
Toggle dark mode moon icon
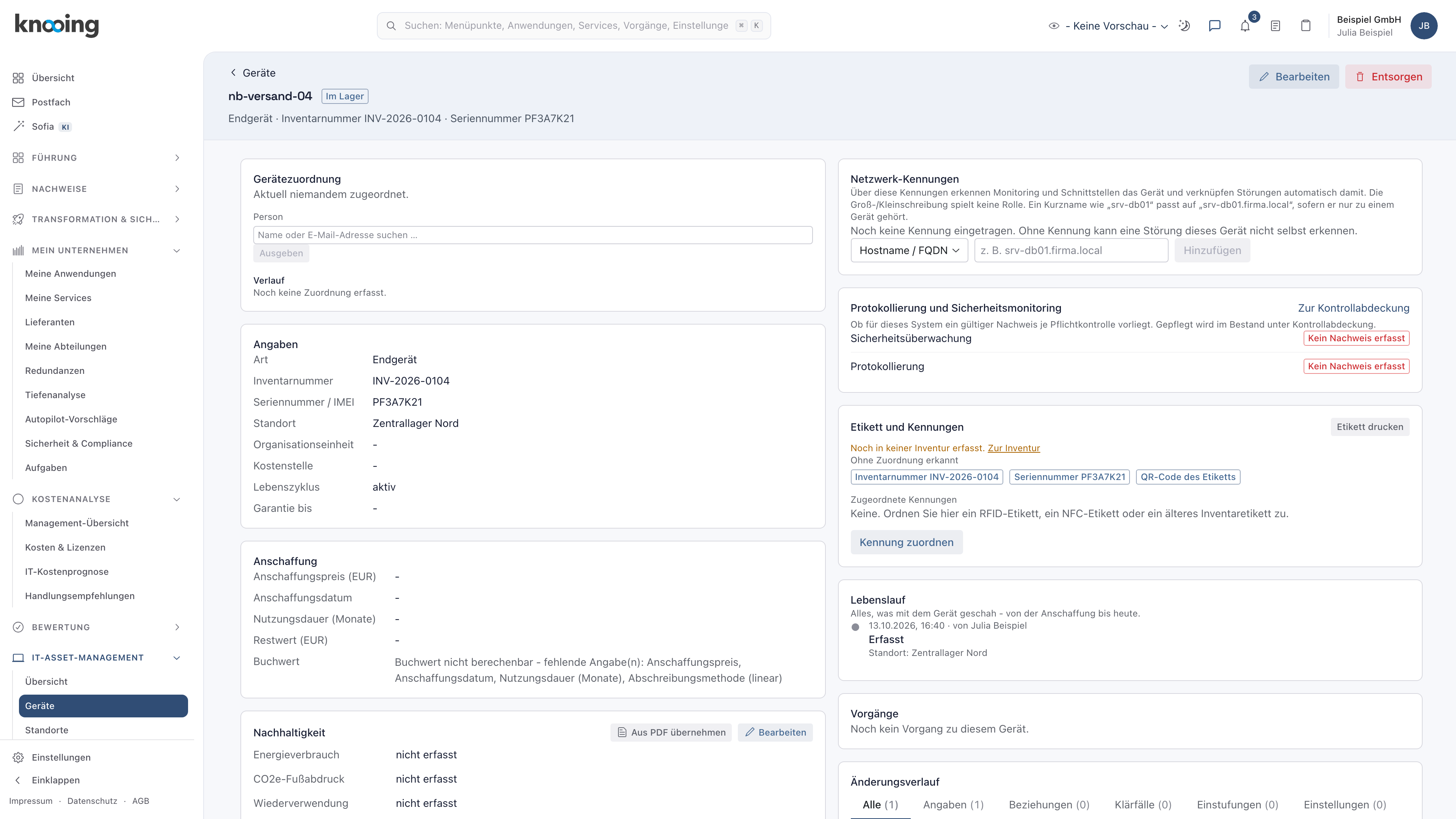[1184, 26]
